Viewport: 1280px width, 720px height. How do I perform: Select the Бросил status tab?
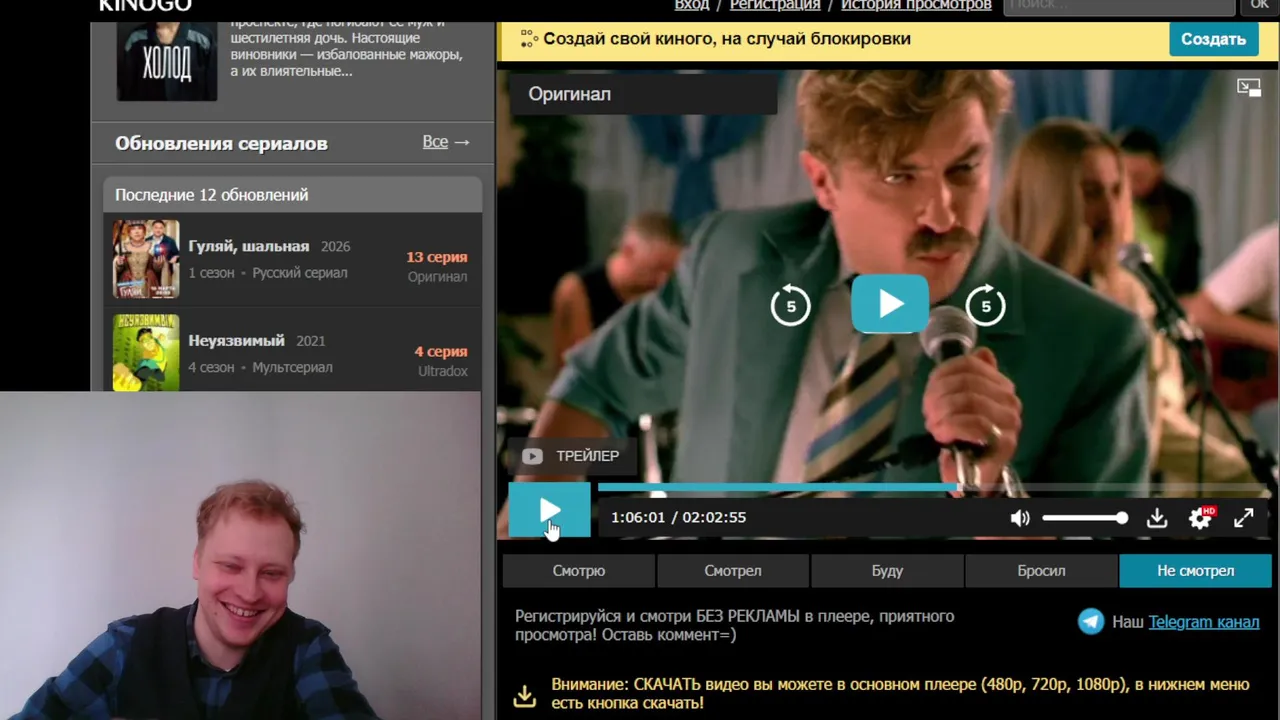click(x=1041, y=571)
